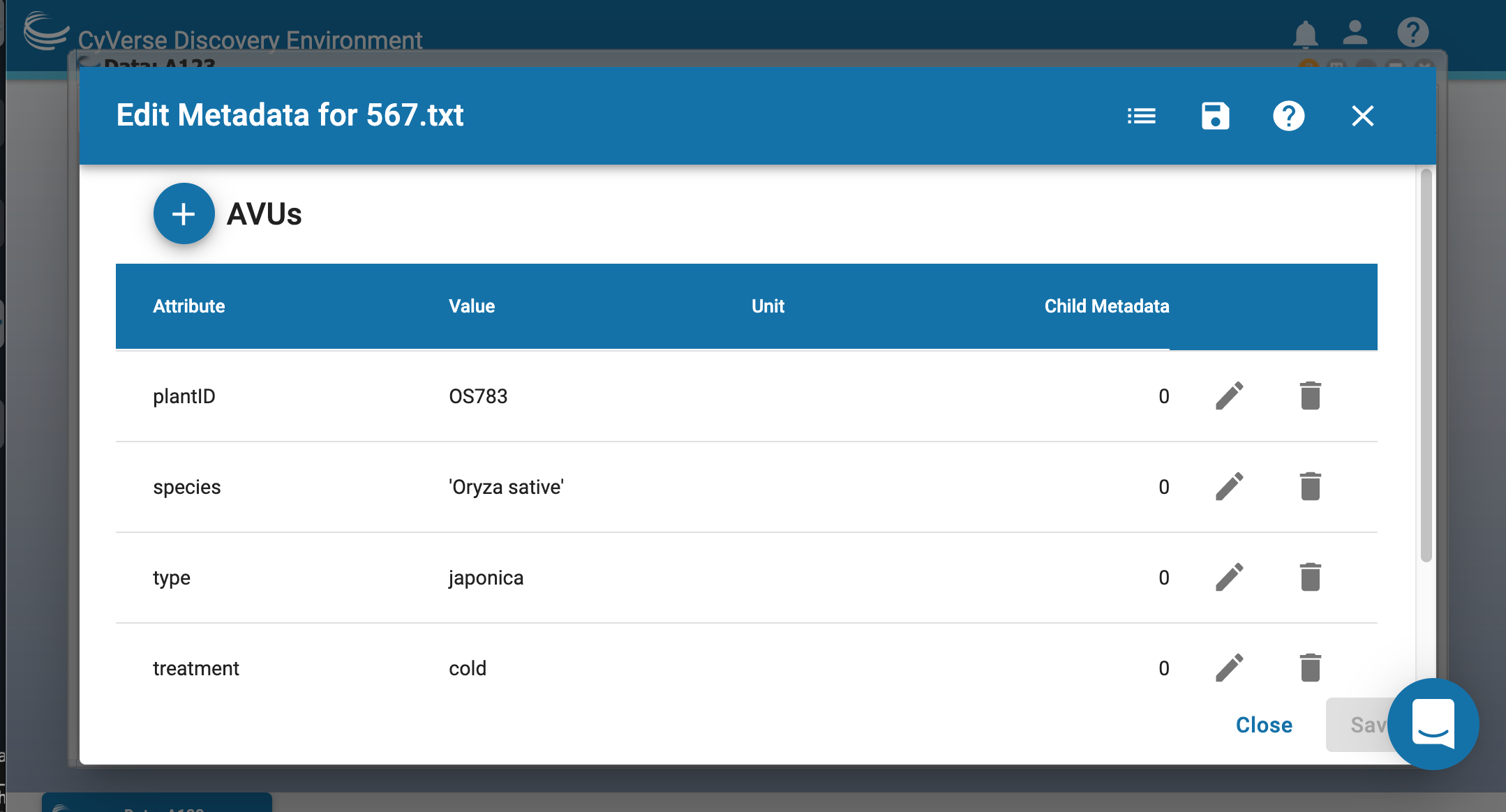Click the CyVerse logo
This screenshot has height=812, width=1506.
46,31
